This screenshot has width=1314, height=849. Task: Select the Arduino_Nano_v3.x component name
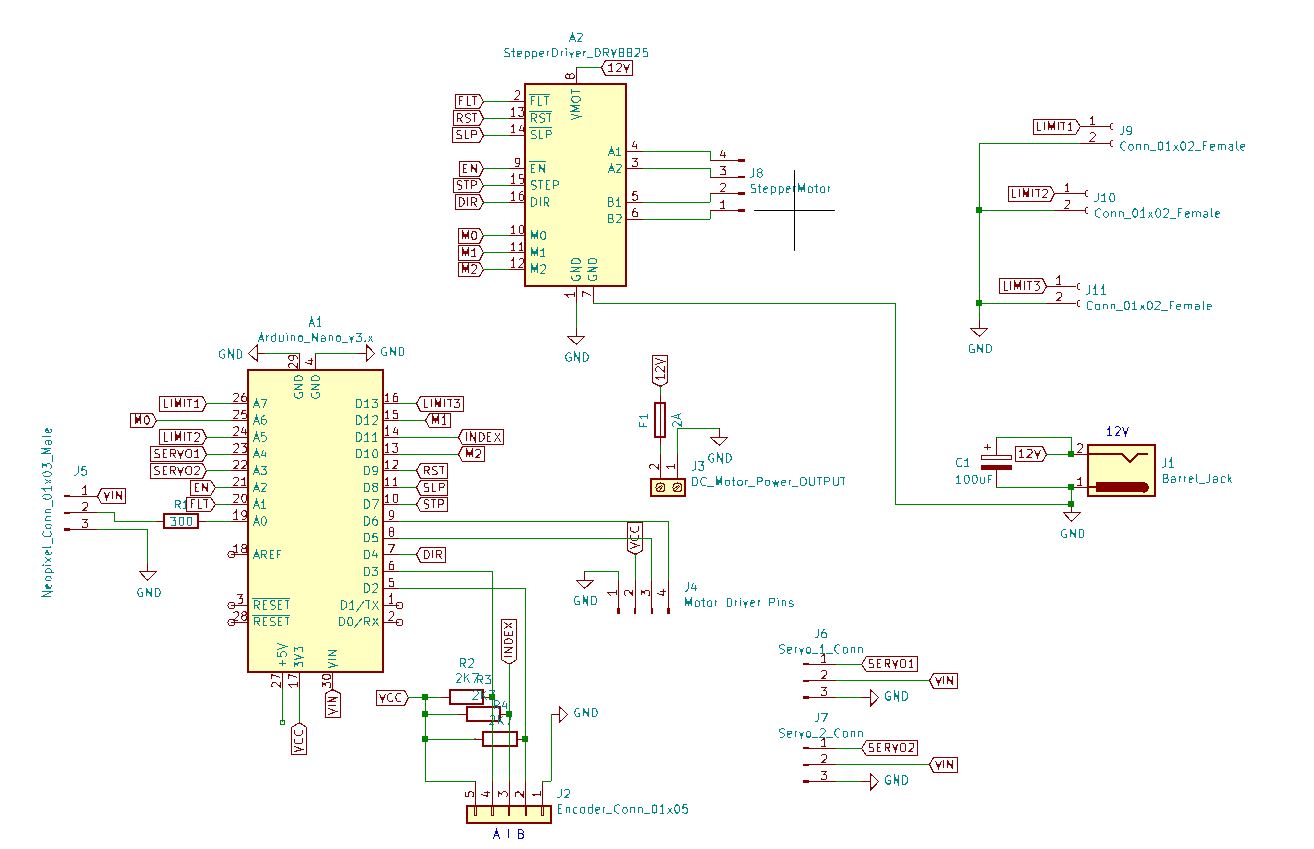(315, 338)
